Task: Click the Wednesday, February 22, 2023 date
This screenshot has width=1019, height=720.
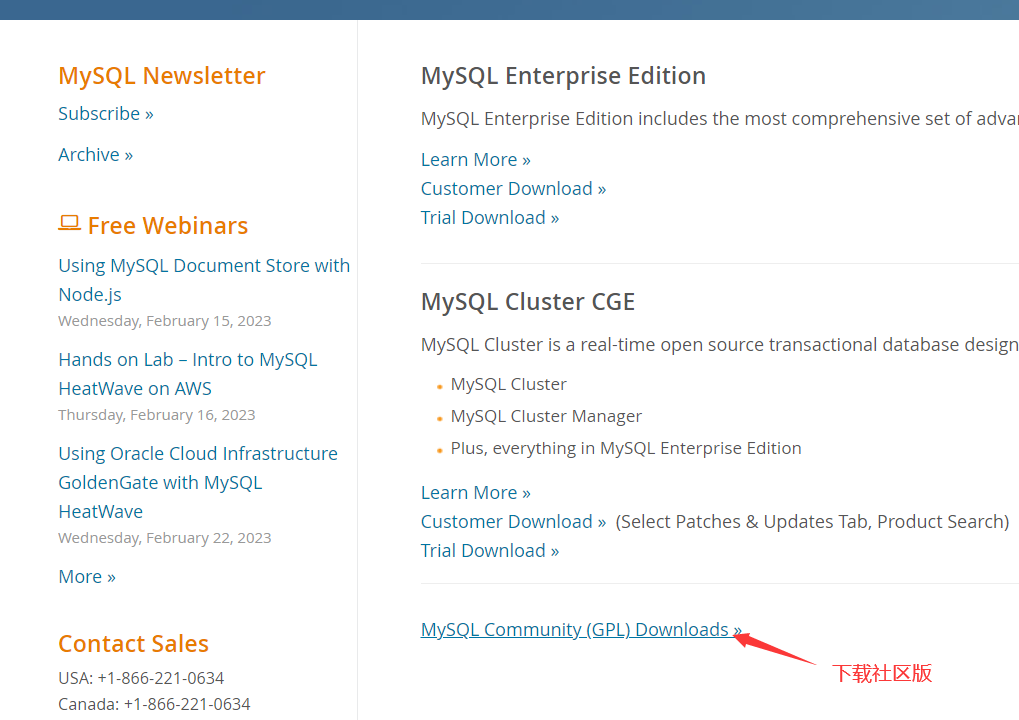Action: pos(164,538)
